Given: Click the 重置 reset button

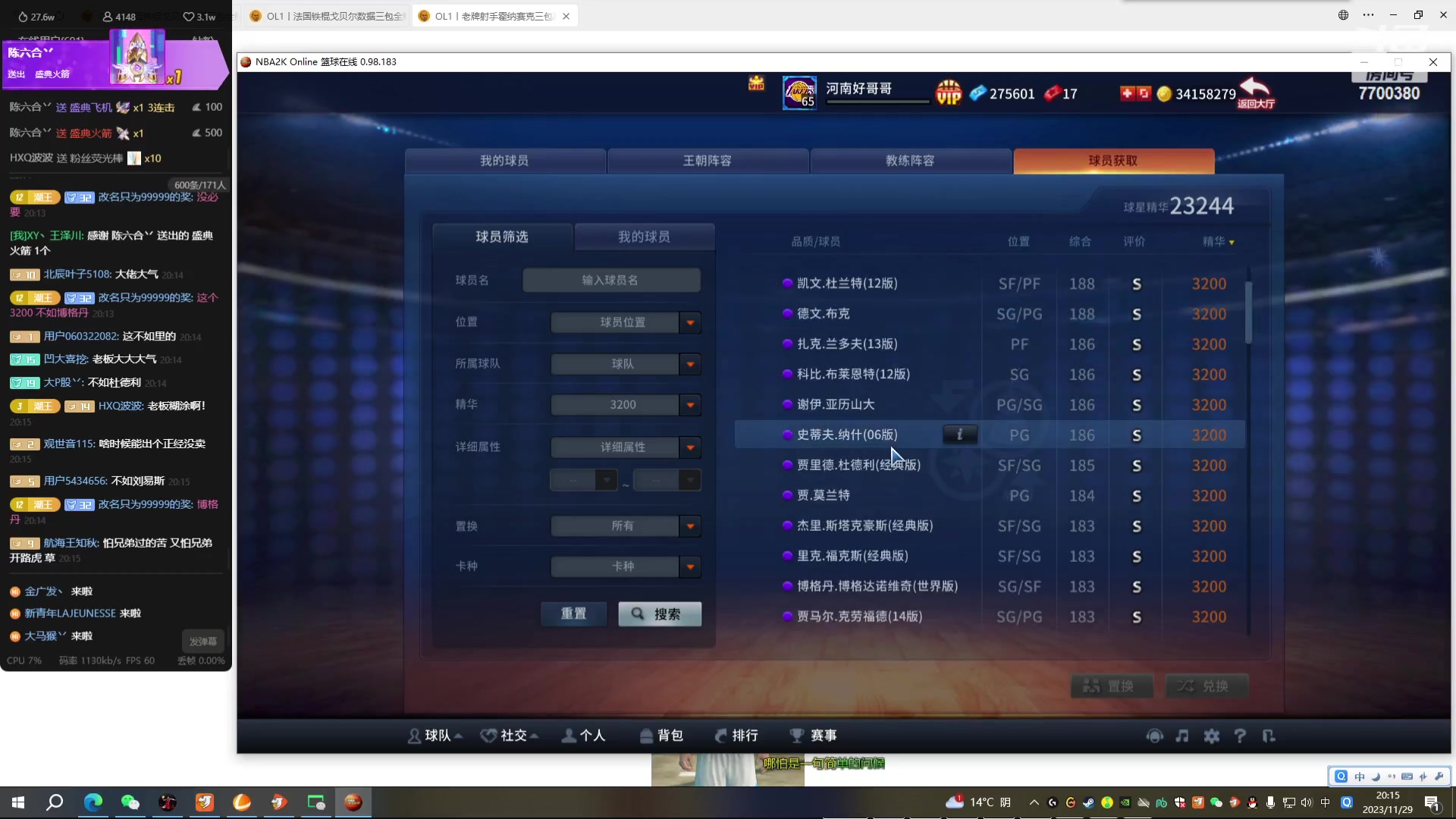Looking at the screenshot, I should tap(573, 613).
